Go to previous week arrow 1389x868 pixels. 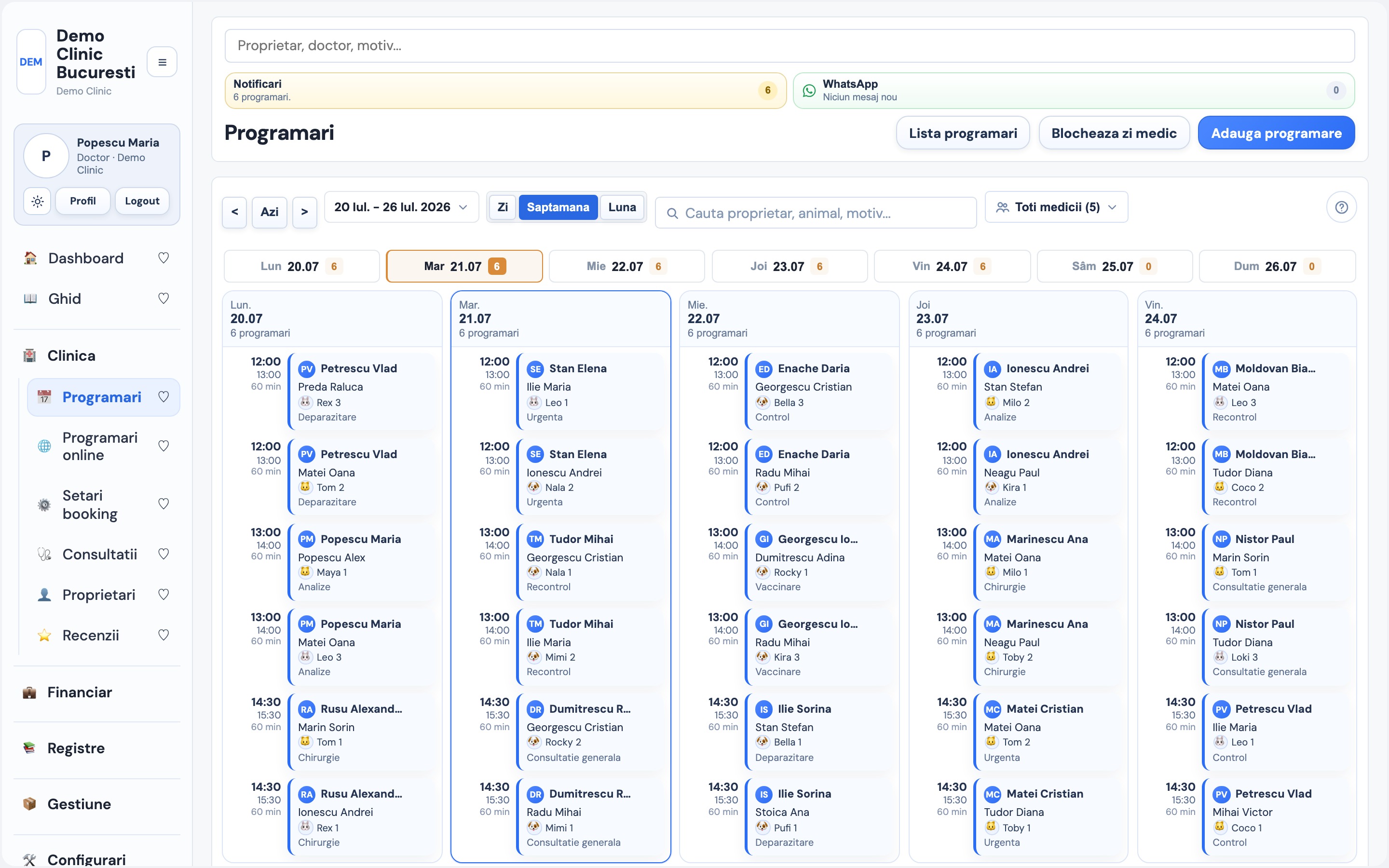[x=234, y=212]
